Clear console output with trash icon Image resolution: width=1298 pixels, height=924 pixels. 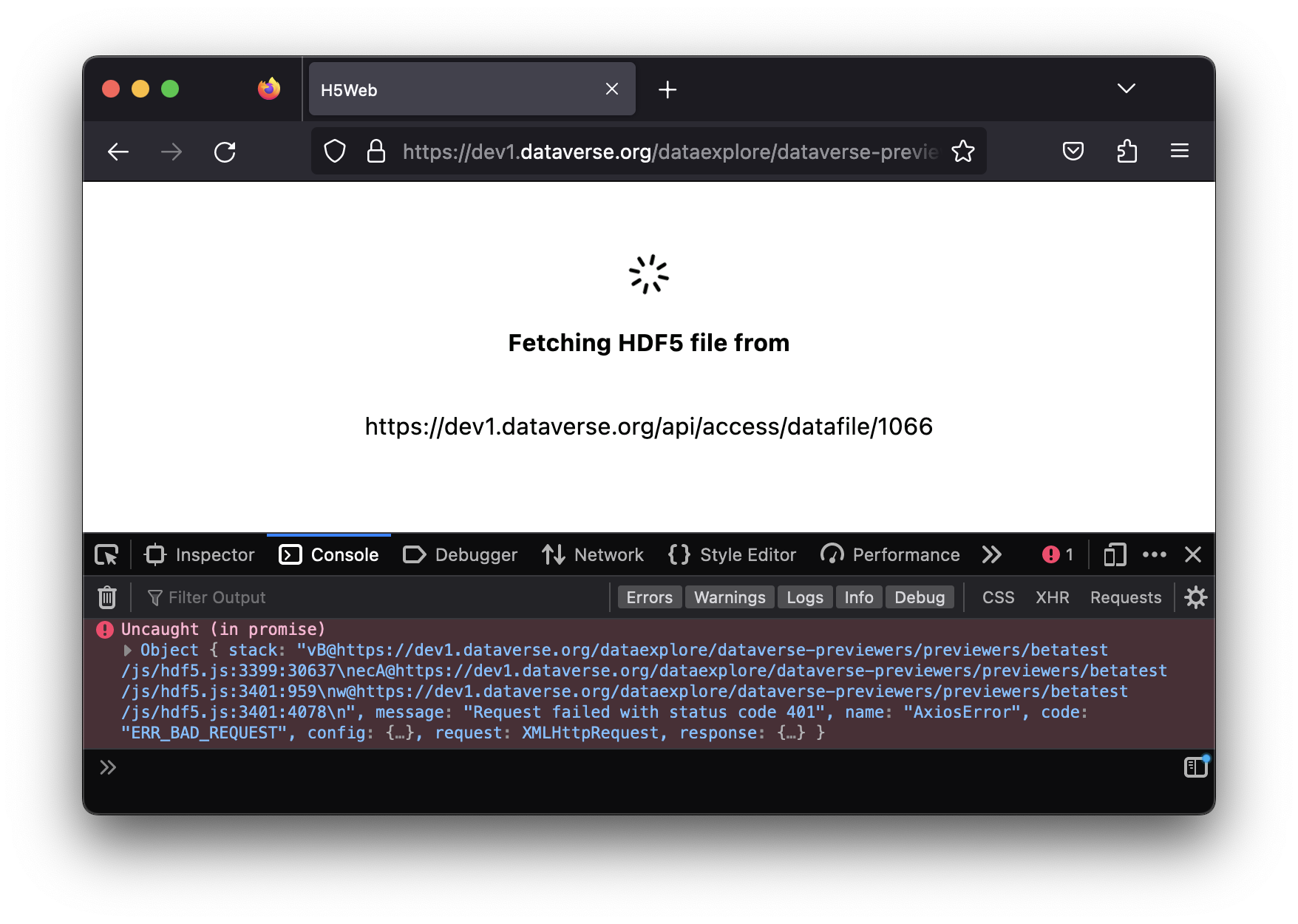(107, 597)
